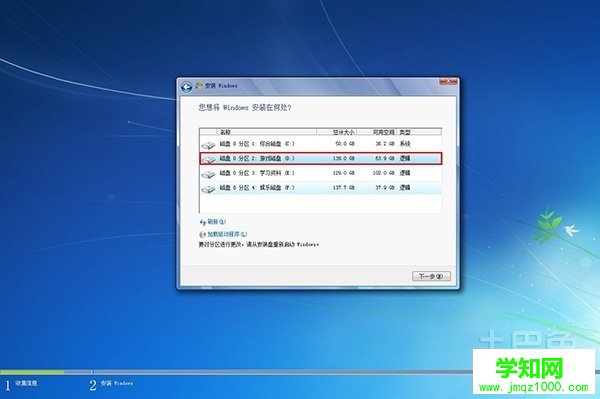Select the partition 2 name text ending (D:)
The image size is (600, 399).
tap(257, 158)
